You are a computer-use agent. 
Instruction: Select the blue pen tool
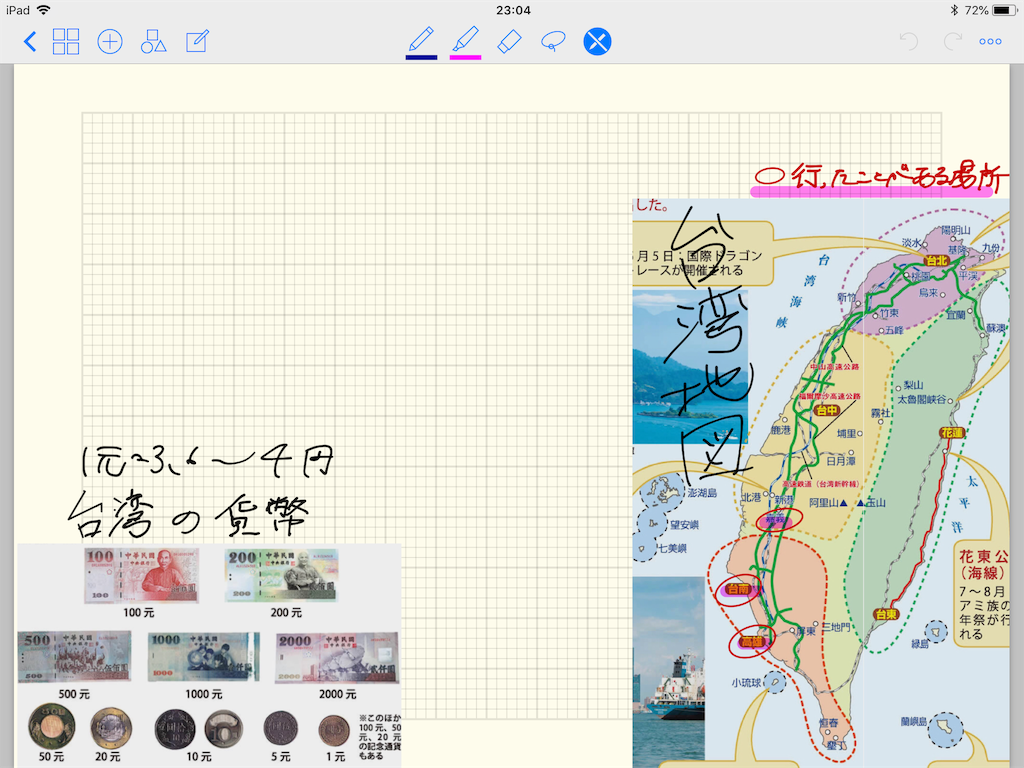tap(421, 40)
